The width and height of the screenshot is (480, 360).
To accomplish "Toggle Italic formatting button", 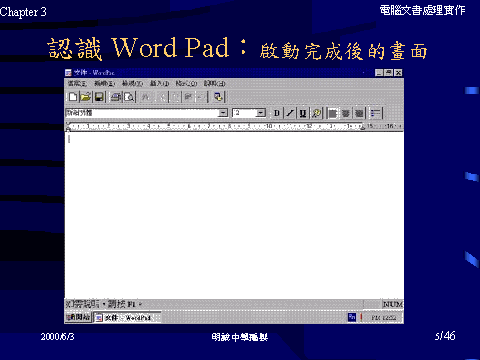I will point(290,113).
